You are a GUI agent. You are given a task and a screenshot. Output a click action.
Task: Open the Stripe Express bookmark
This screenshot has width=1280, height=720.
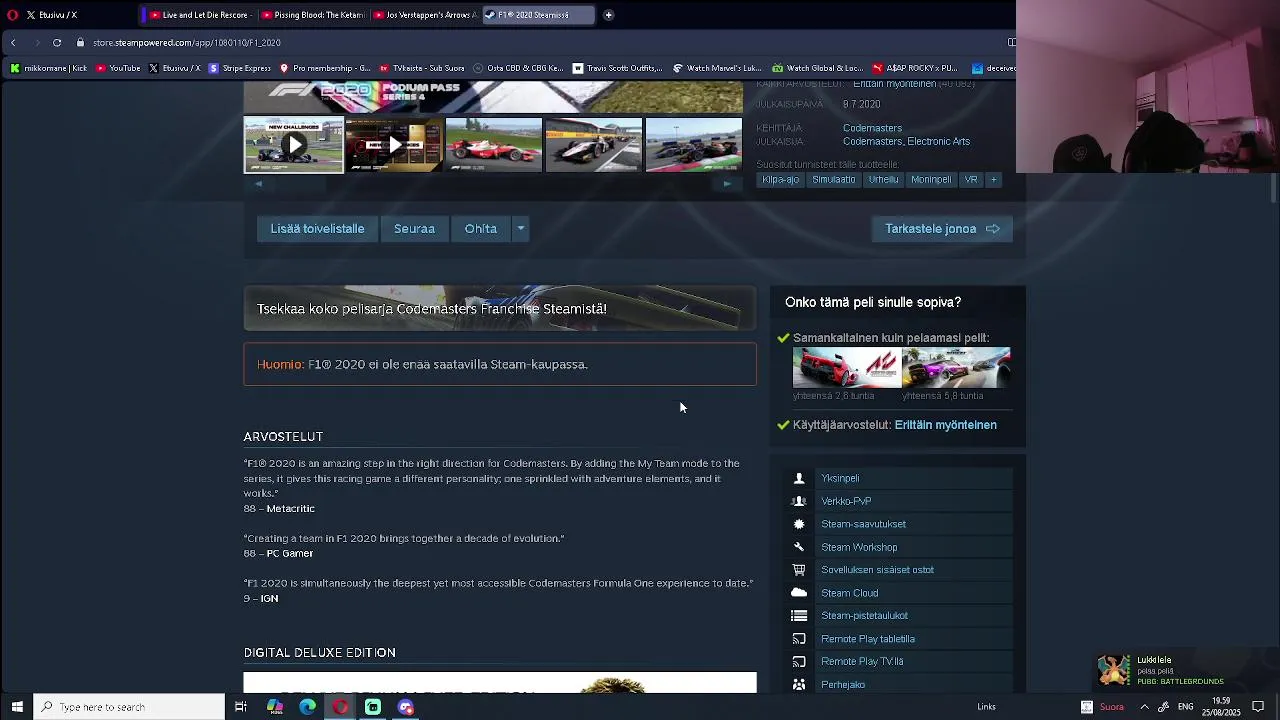pos(239,68)
